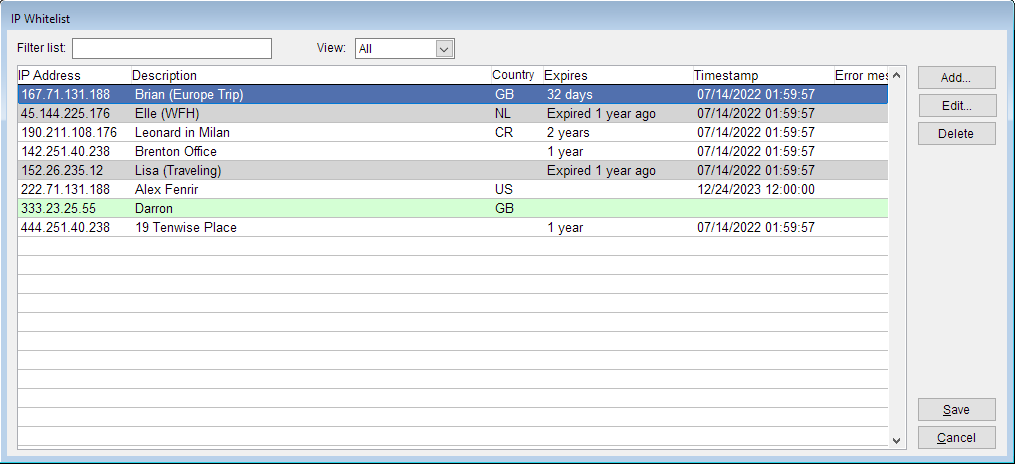Click the Error message column header
Viewport: 1015px width, 464px height.
tap(861, 76)
